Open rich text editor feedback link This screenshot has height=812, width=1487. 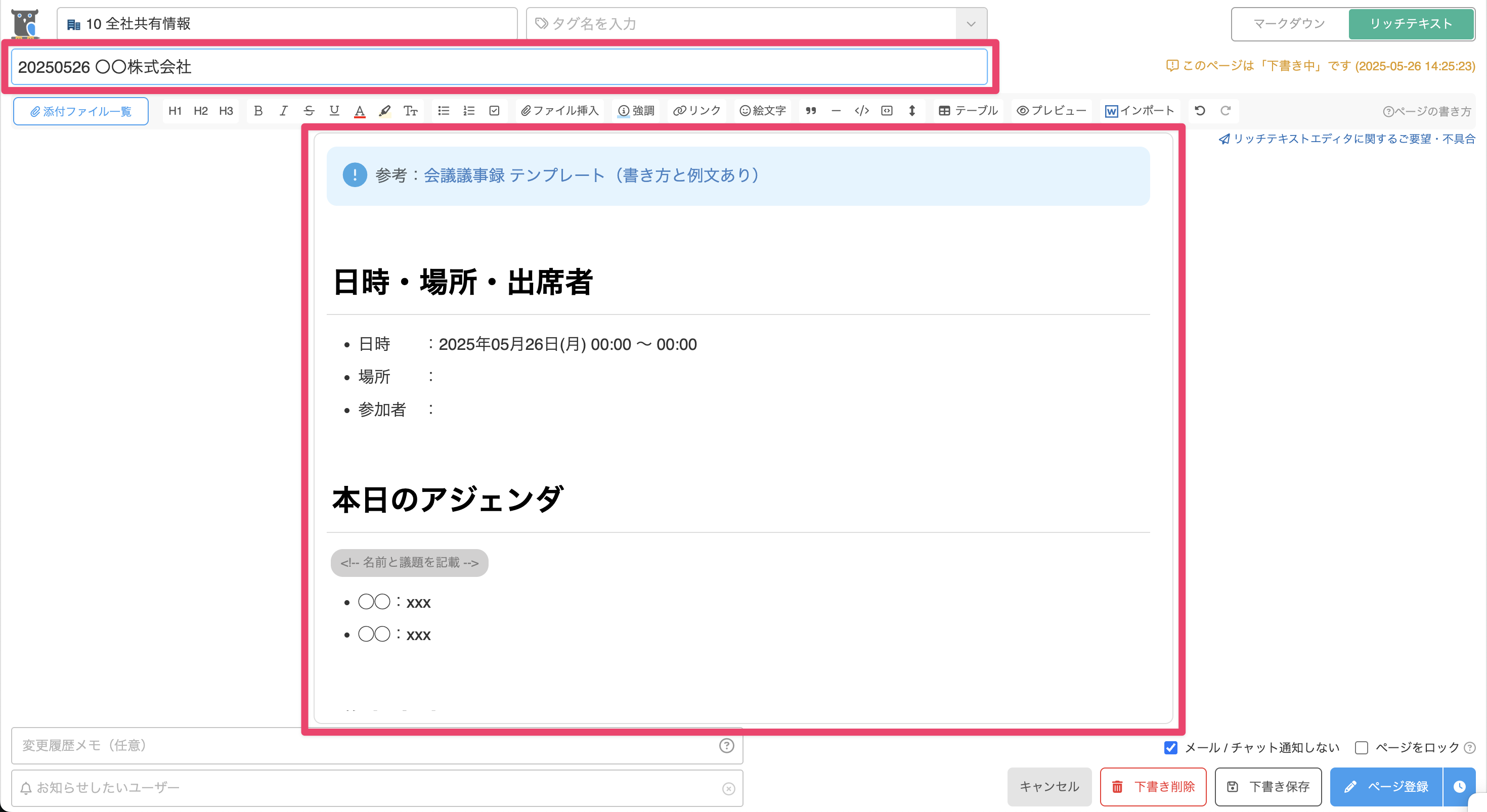[x=1347, y=139]
